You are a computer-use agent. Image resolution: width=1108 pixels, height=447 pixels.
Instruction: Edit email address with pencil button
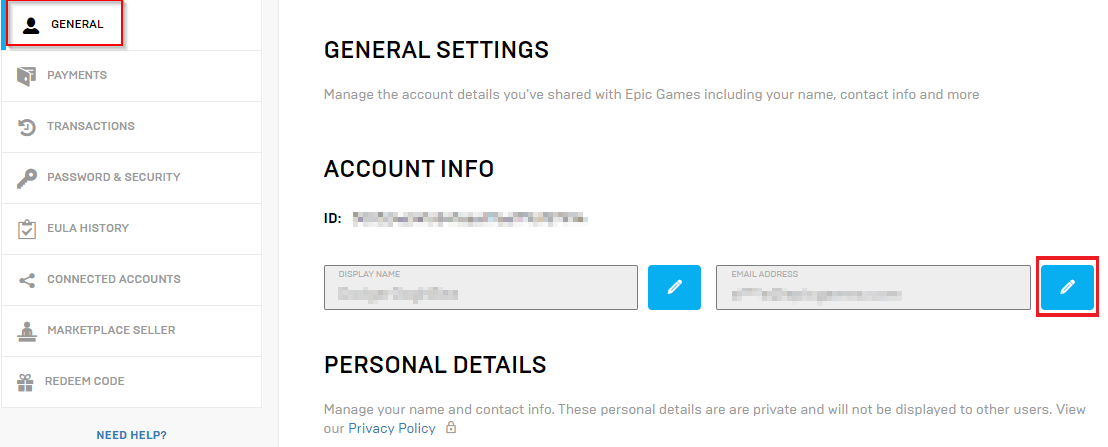(x=1067, y=287)
